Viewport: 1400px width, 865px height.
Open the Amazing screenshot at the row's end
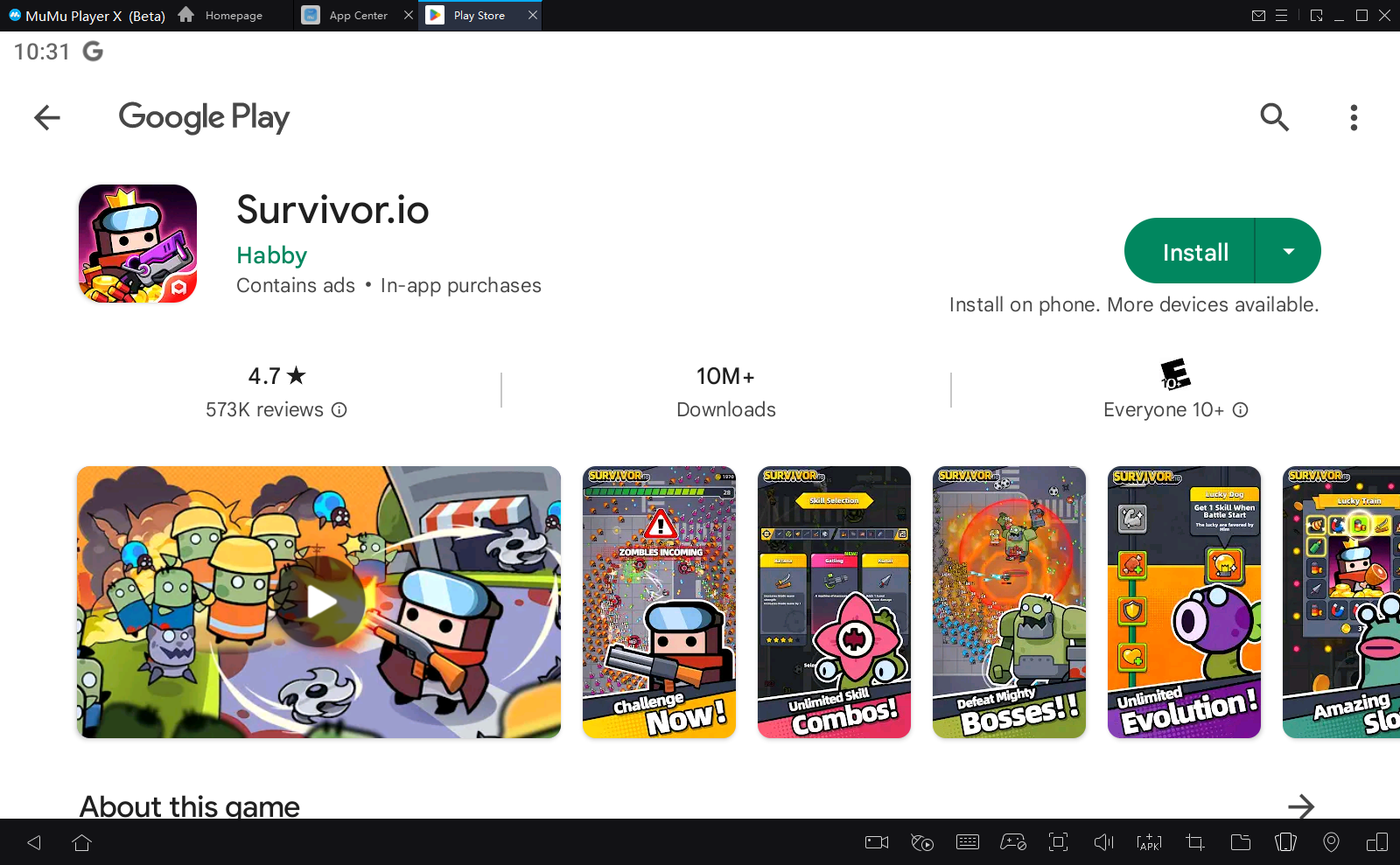pyautogui.click(x=1341, y=602)
